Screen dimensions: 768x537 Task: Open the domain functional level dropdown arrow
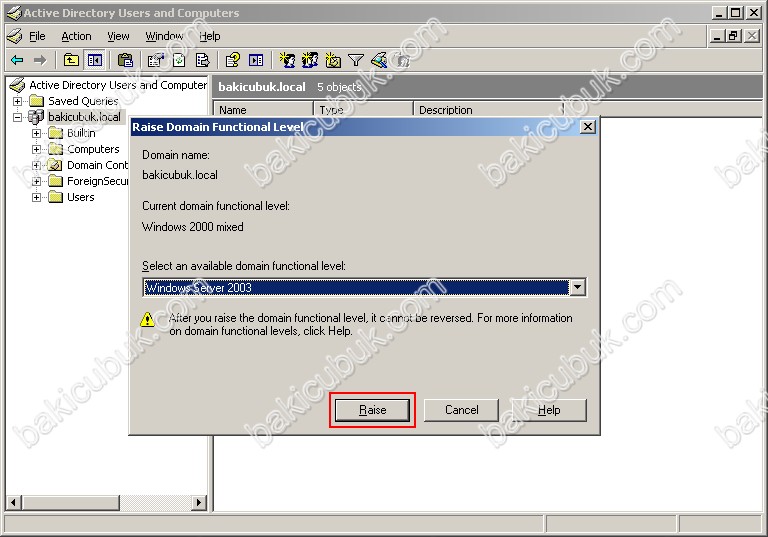tap(577, 287)
